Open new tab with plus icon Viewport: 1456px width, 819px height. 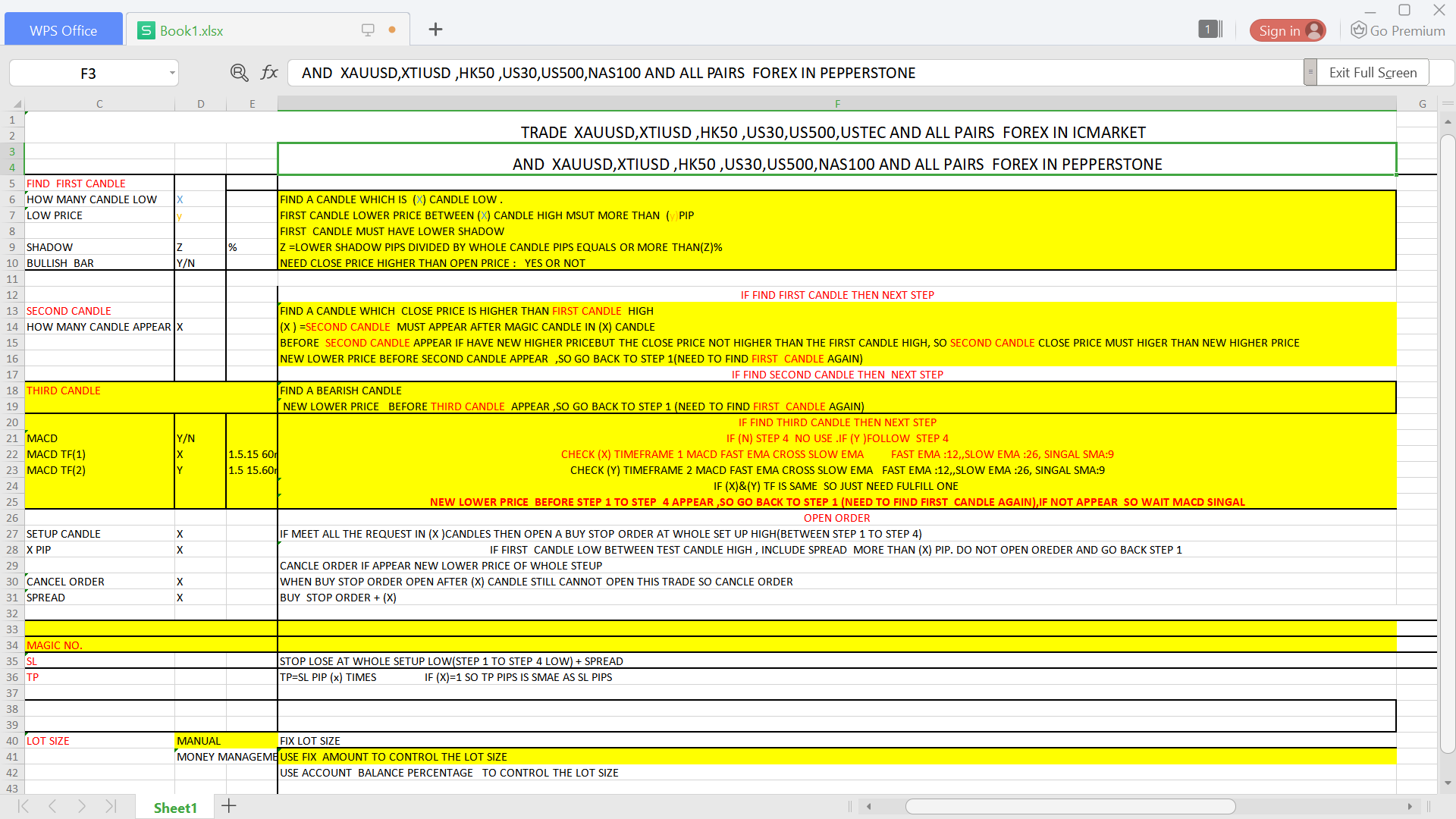435,30
